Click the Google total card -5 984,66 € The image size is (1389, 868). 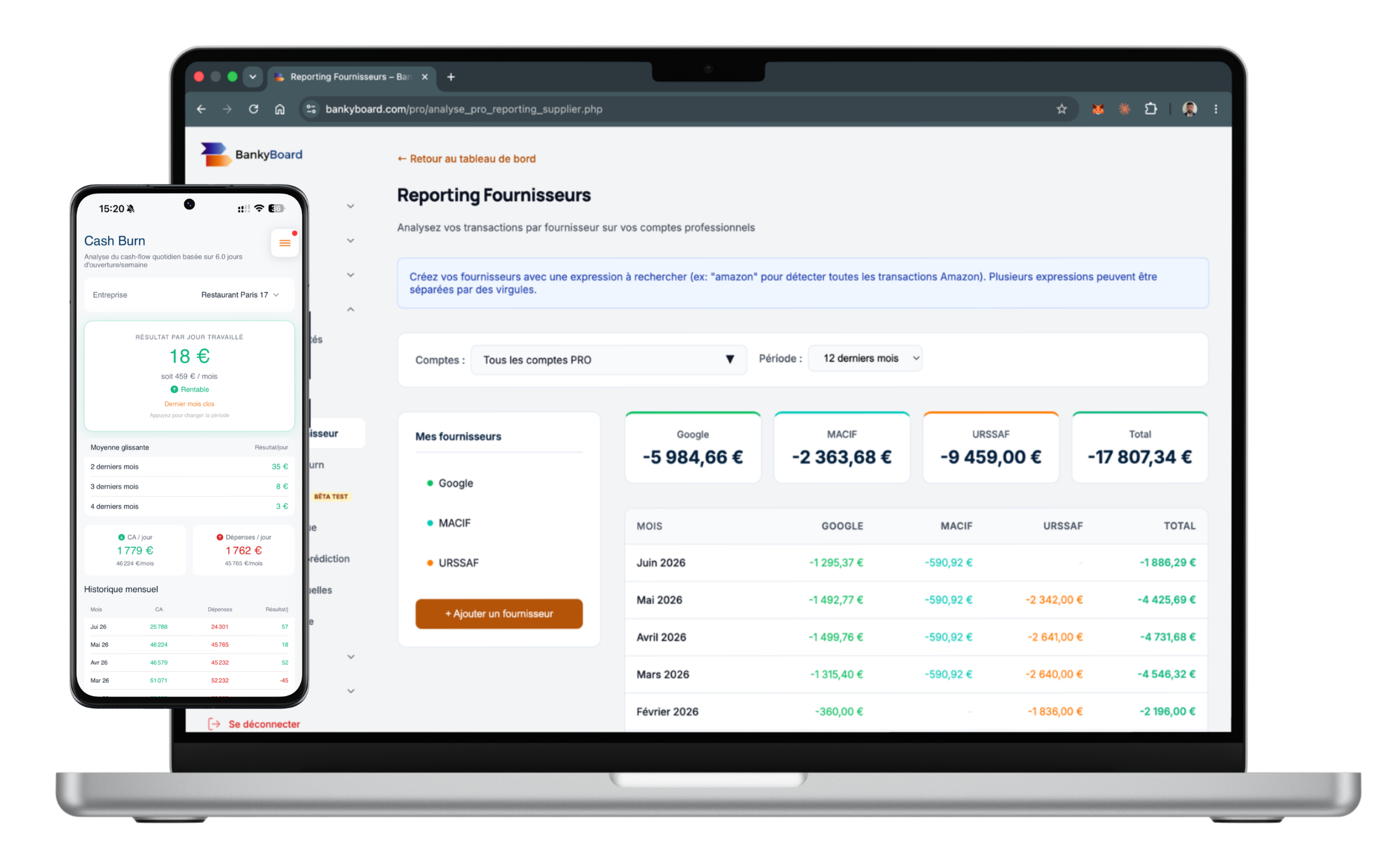[693, 447]
